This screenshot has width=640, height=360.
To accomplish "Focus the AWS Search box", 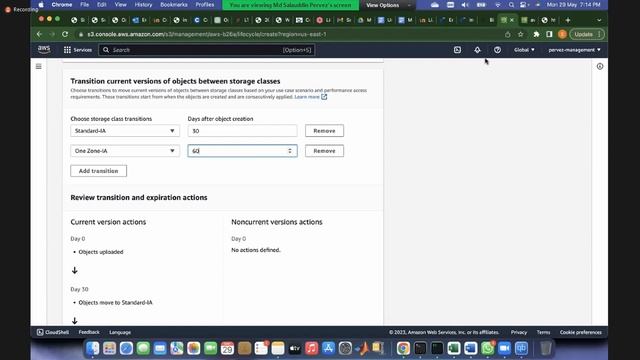I will [x=207, y=50].
